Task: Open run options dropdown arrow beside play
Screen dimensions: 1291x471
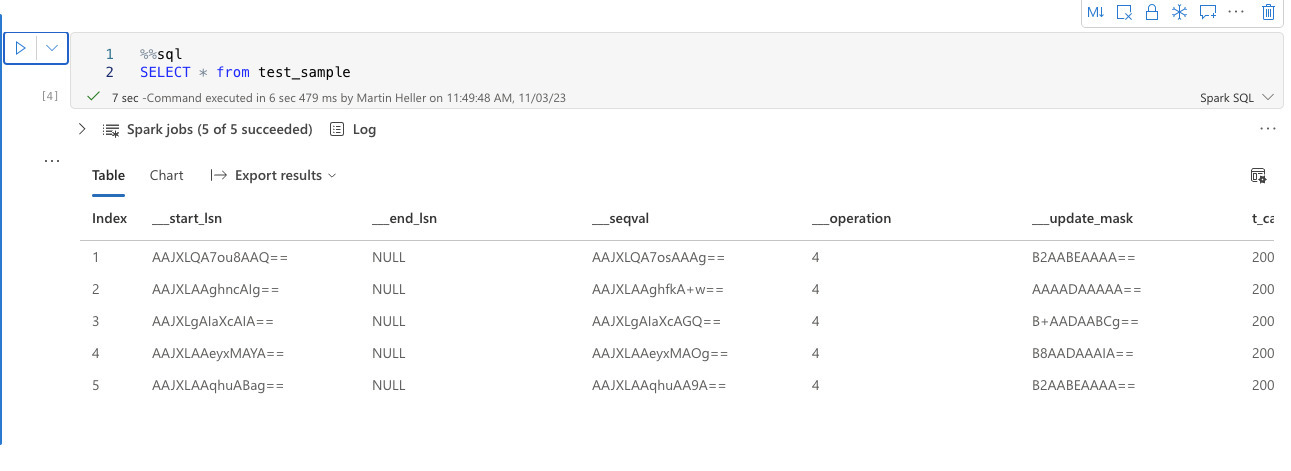Action: click(52, 48)
